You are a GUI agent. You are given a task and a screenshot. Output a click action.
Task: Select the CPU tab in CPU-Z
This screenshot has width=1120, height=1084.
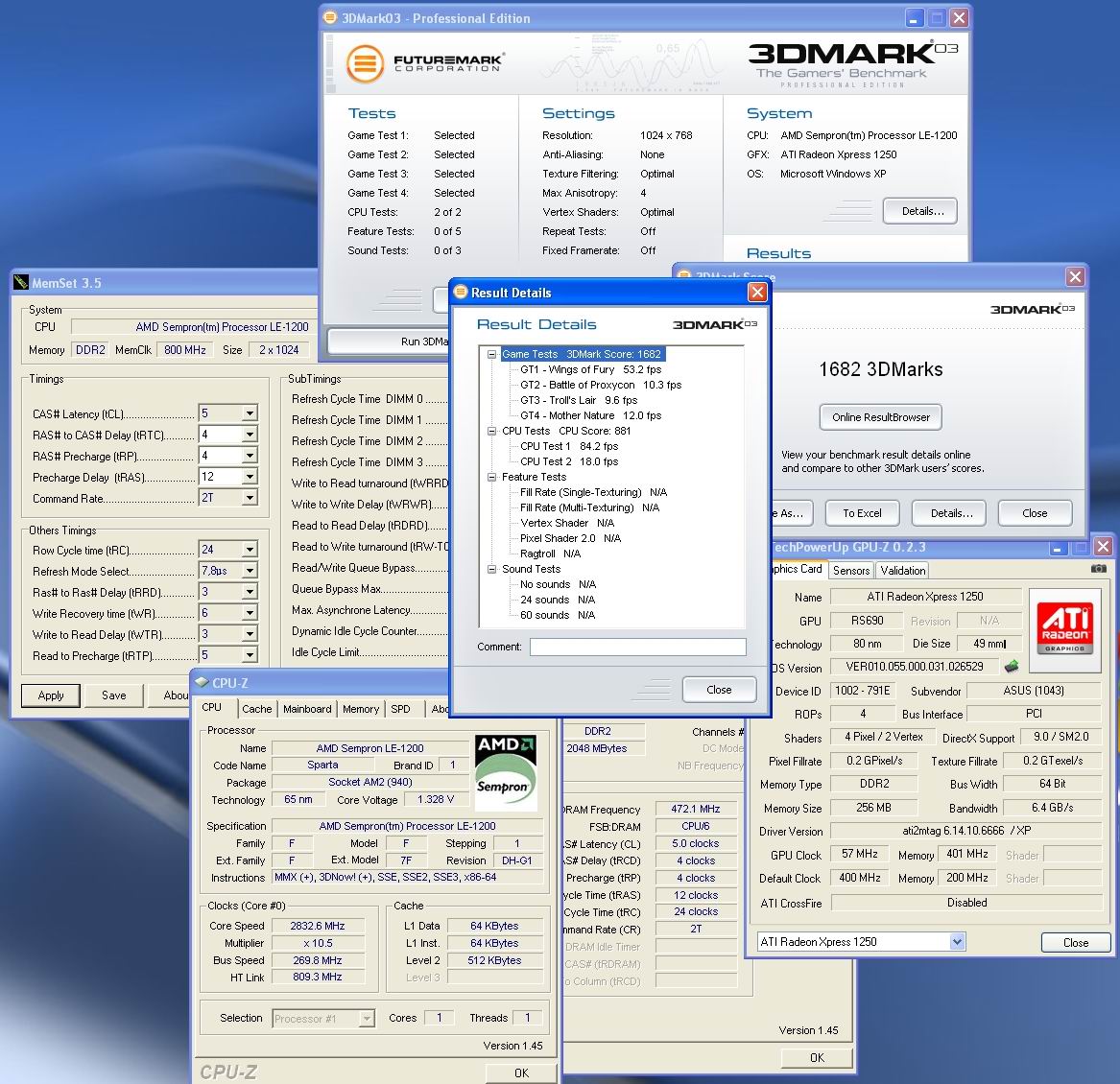pyautogui.click(x=212, y=707)
